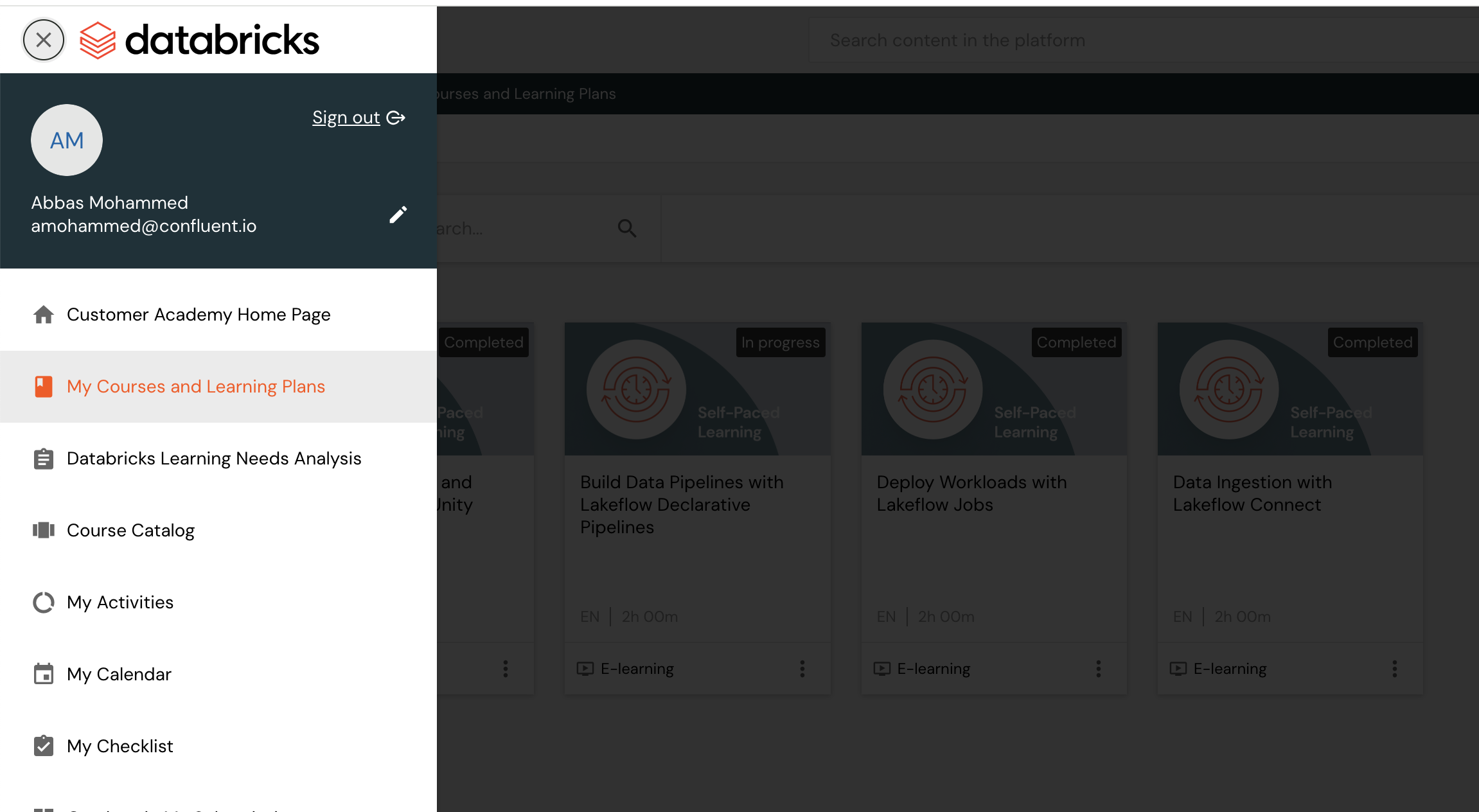Open Databricks Learning Needs Analysis
Screen dimensions: 1479x812
pos(213,459)
